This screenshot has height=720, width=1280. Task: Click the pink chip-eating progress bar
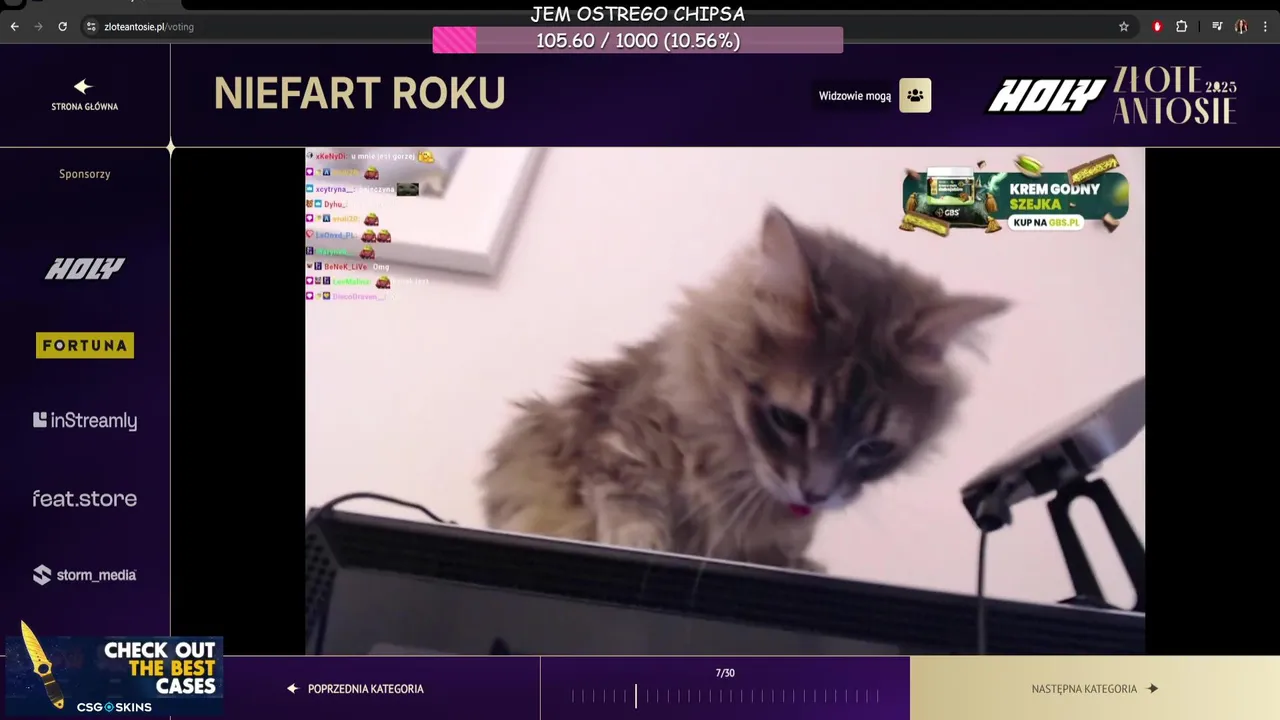pyautogui.click(x=638, y=40)
